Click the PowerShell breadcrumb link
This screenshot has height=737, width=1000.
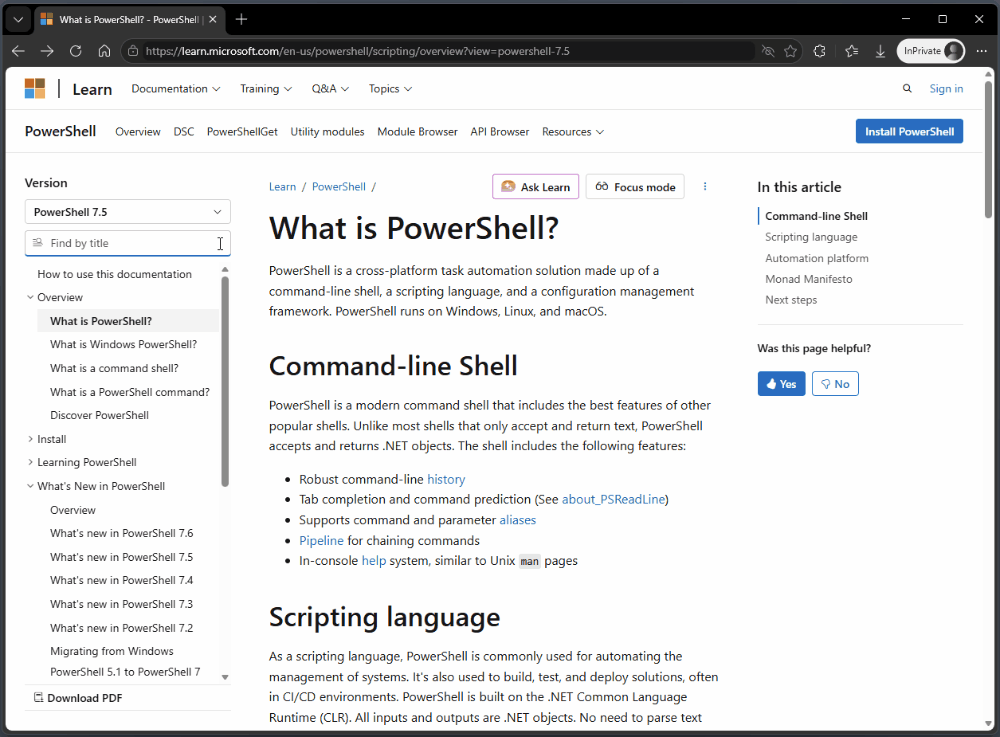tap(339, 187)
